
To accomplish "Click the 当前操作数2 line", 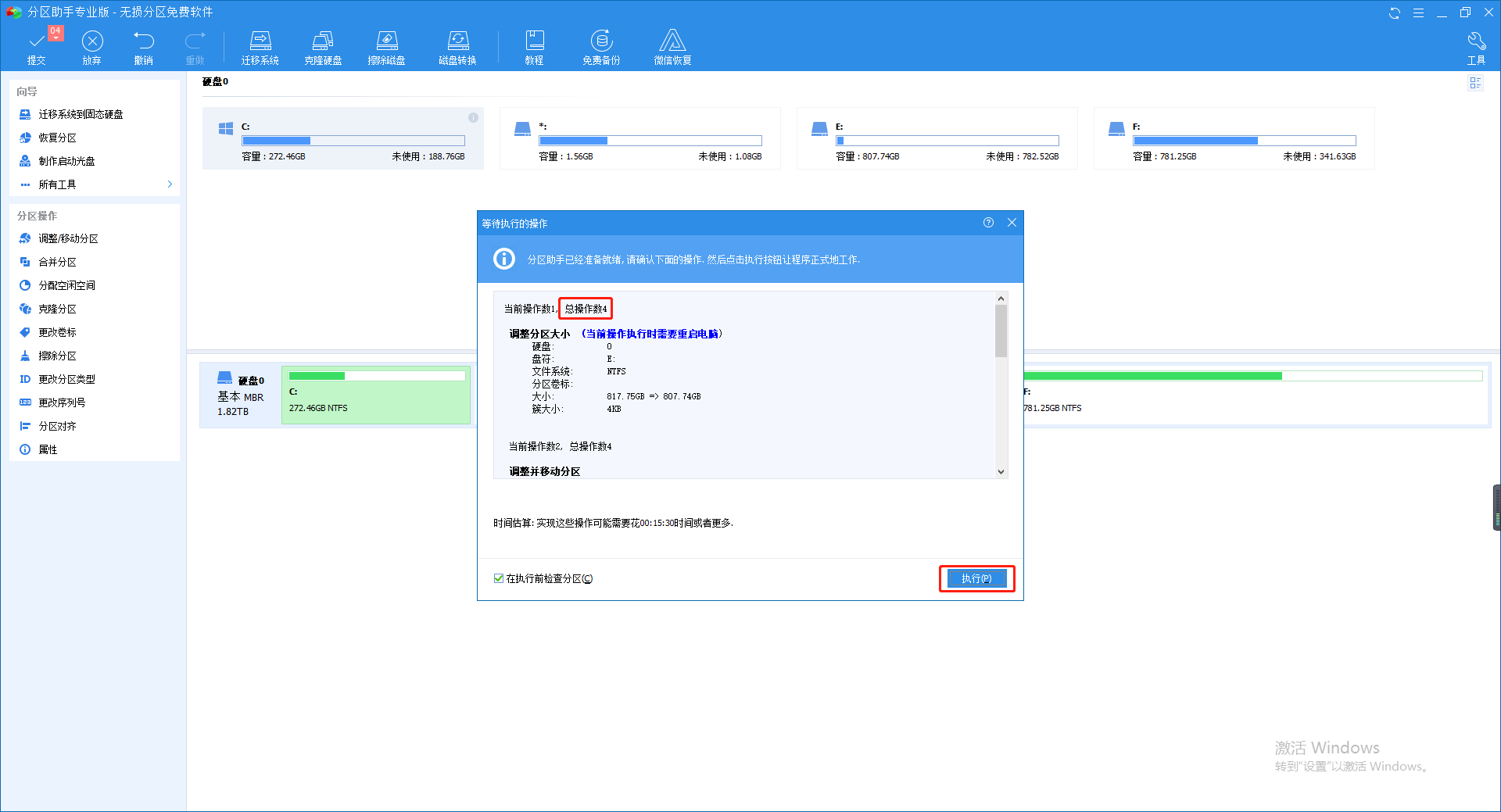I will tap(561, 446).
